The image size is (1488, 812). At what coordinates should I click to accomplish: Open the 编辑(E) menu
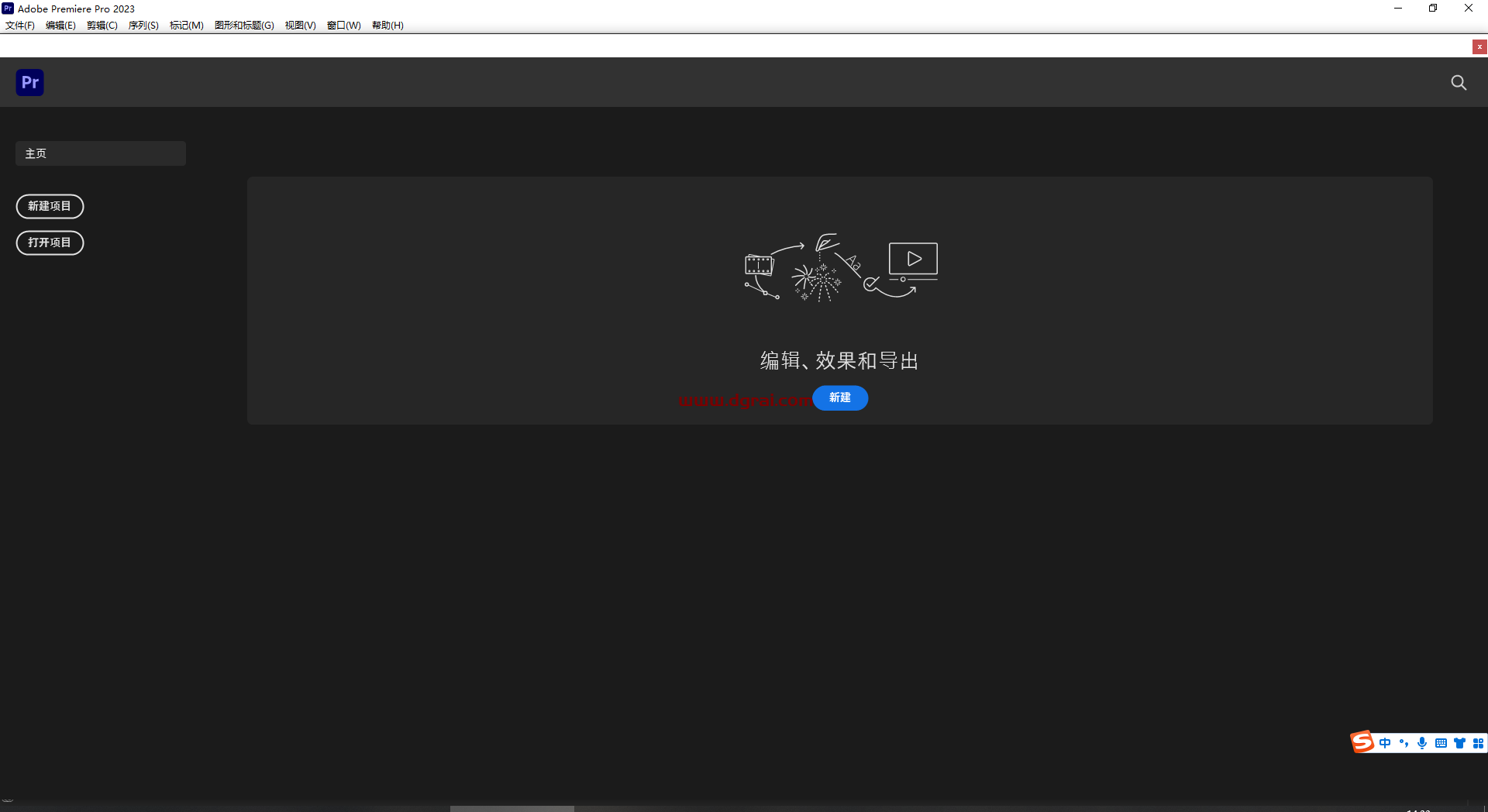(x=60, y=25)
